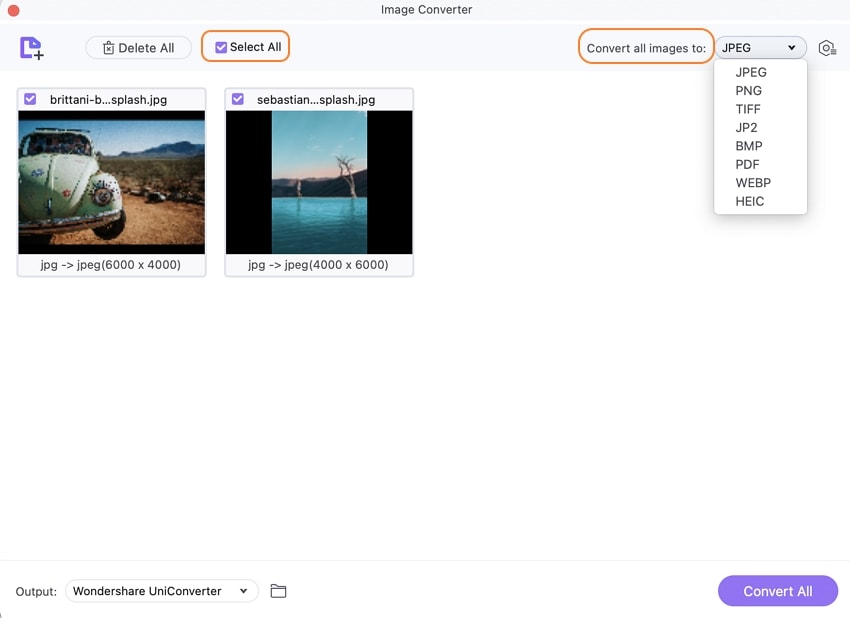This screenshot has width=850, height=618.
Task: Close the Image Converter window
Action: coord(14,10)
